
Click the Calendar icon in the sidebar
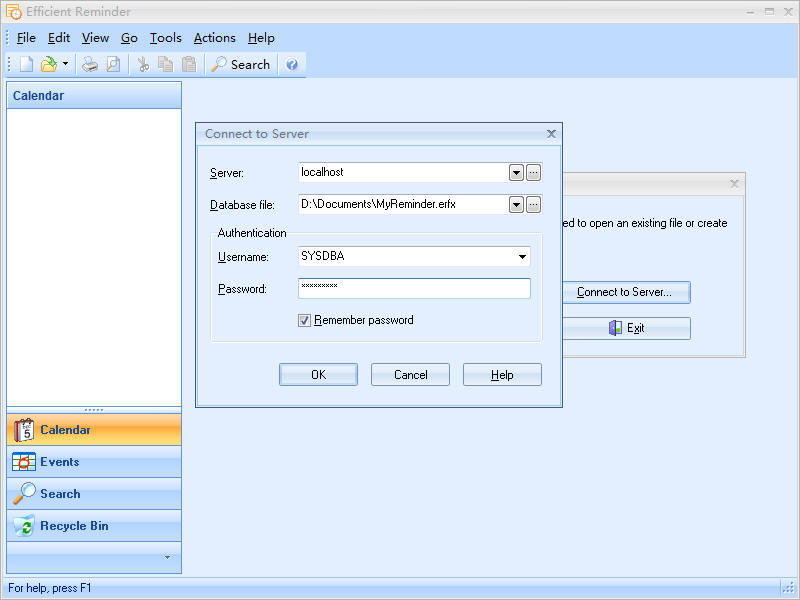[24, 430]
